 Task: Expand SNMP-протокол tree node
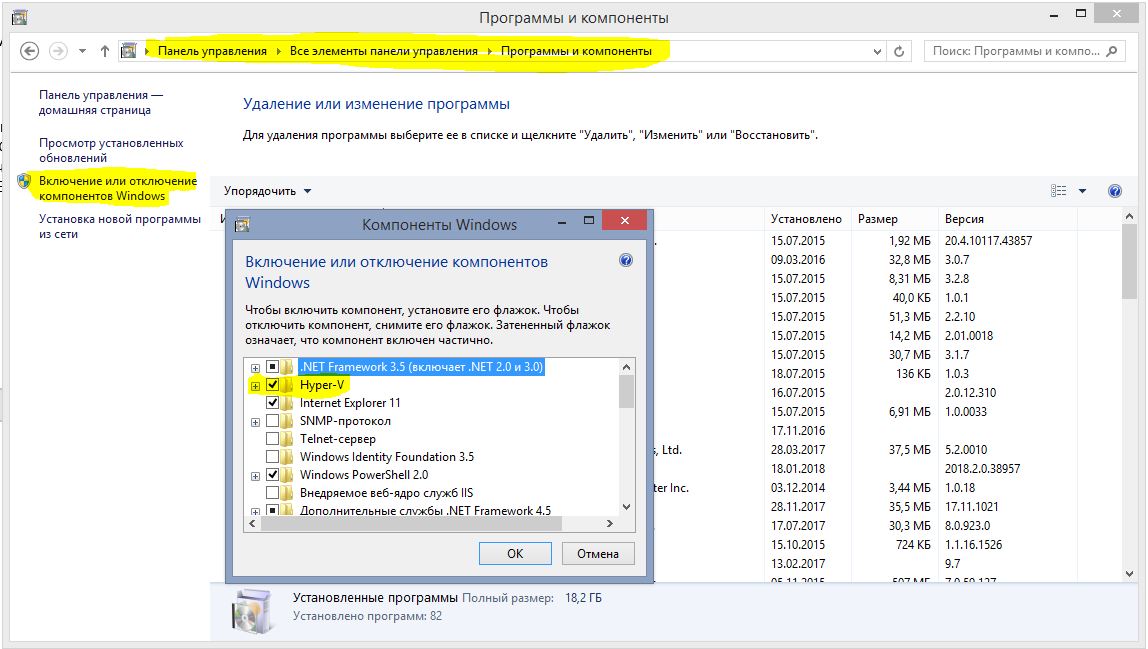(x=255, y=422)
